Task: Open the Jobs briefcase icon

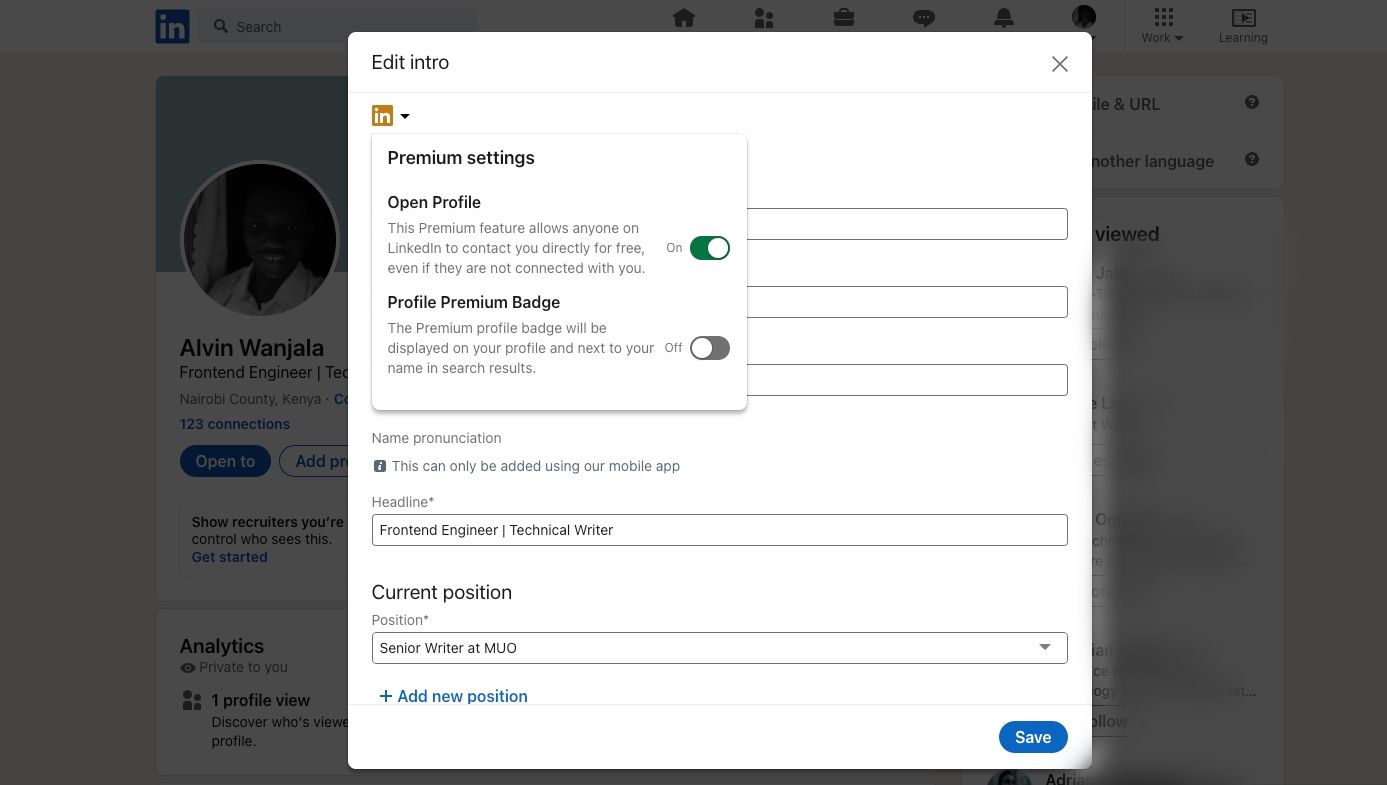Action: 844,18
